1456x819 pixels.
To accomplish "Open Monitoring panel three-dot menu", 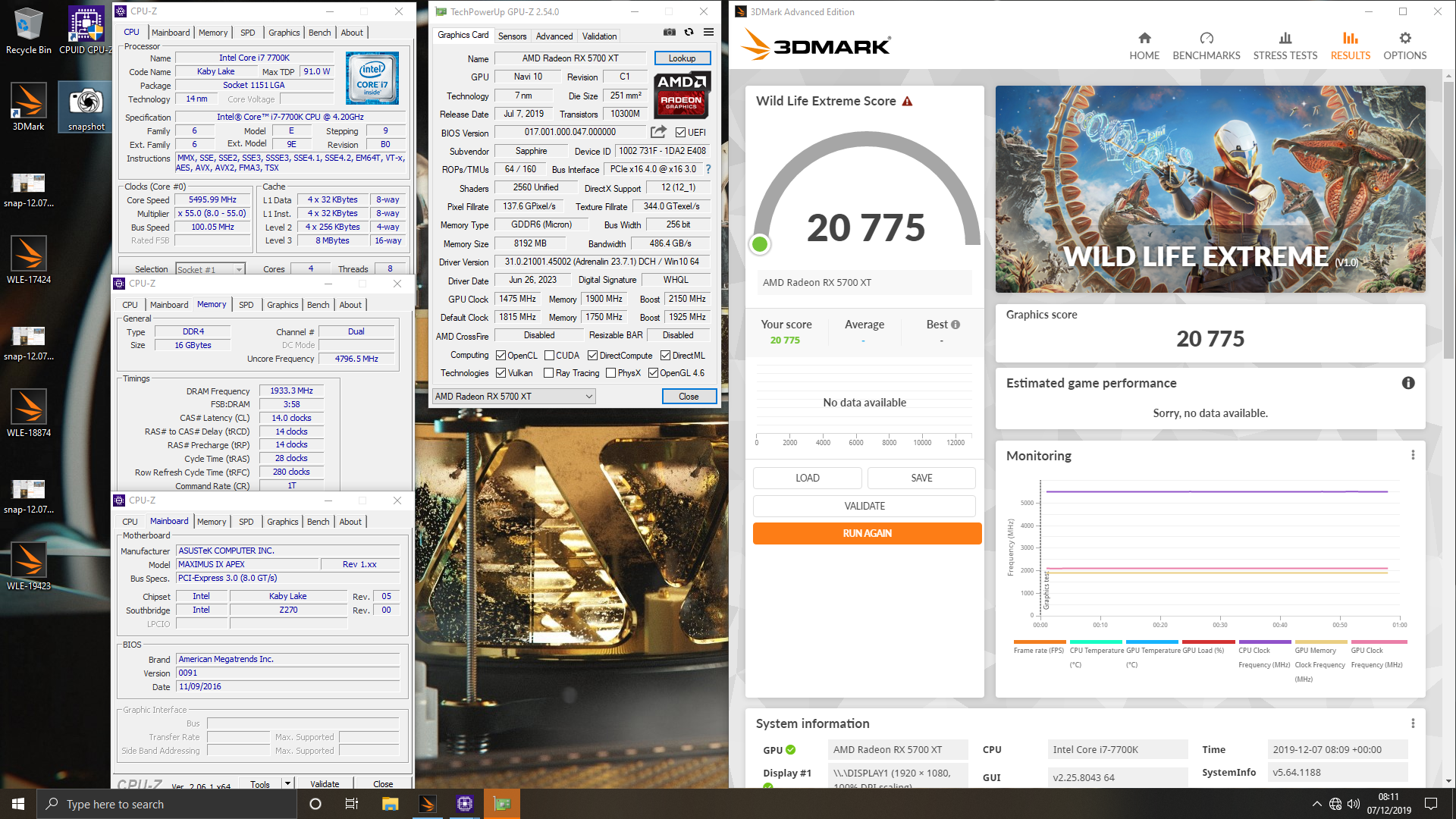I will pyautogui.click(x=1413, y=455).
